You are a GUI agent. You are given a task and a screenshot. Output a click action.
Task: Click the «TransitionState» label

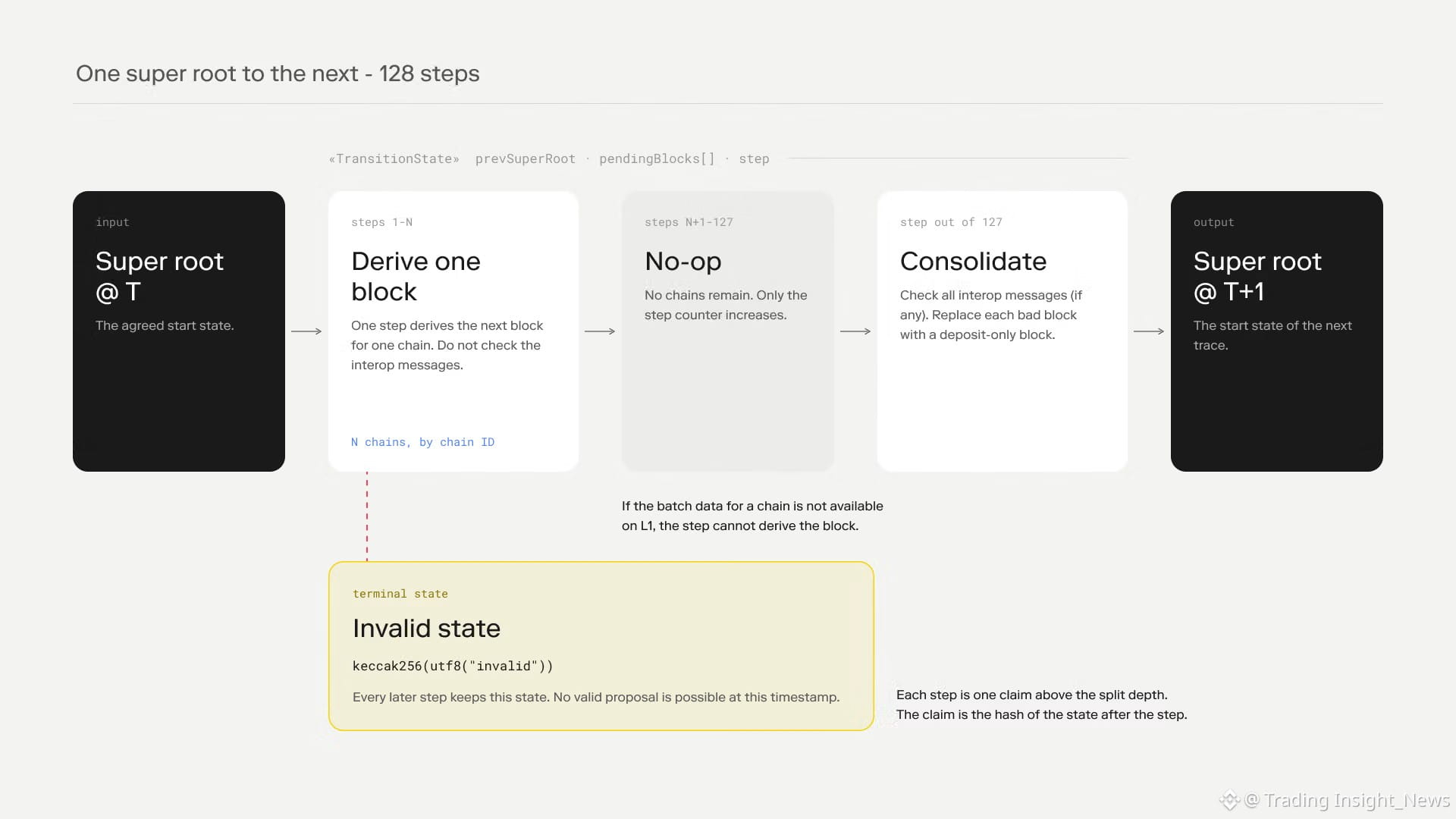(394, 159)
